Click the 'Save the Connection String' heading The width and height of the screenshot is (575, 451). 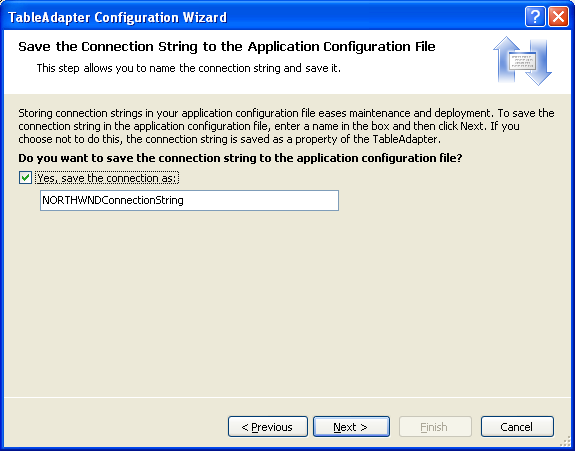[227, 47]
